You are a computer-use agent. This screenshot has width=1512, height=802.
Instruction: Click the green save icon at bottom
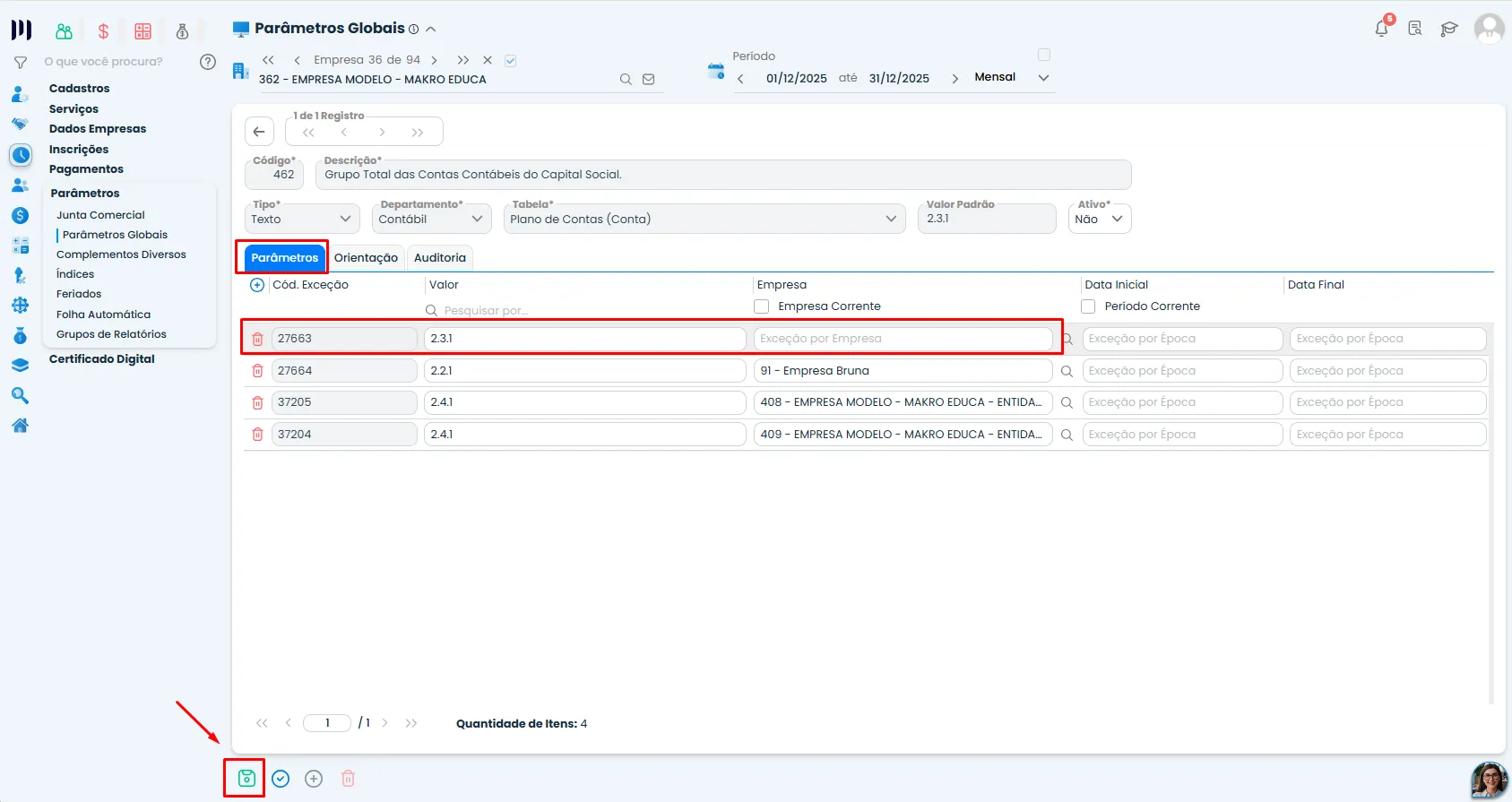(x=246, y=779)
